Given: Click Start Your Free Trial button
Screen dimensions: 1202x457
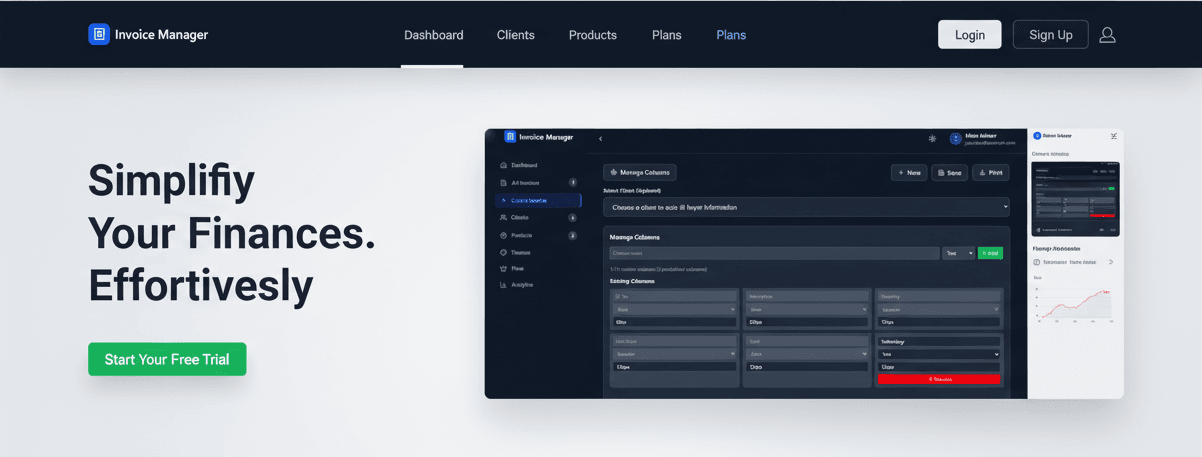Looking at the screenshot, I should click(167, 359).
